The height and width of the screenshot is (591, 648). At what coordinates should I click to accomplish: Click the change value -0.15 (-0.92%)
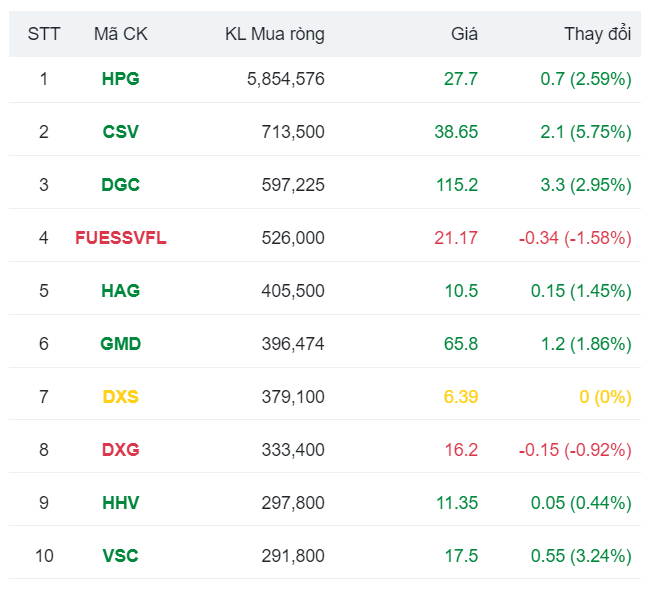click(x=575, y=450)
